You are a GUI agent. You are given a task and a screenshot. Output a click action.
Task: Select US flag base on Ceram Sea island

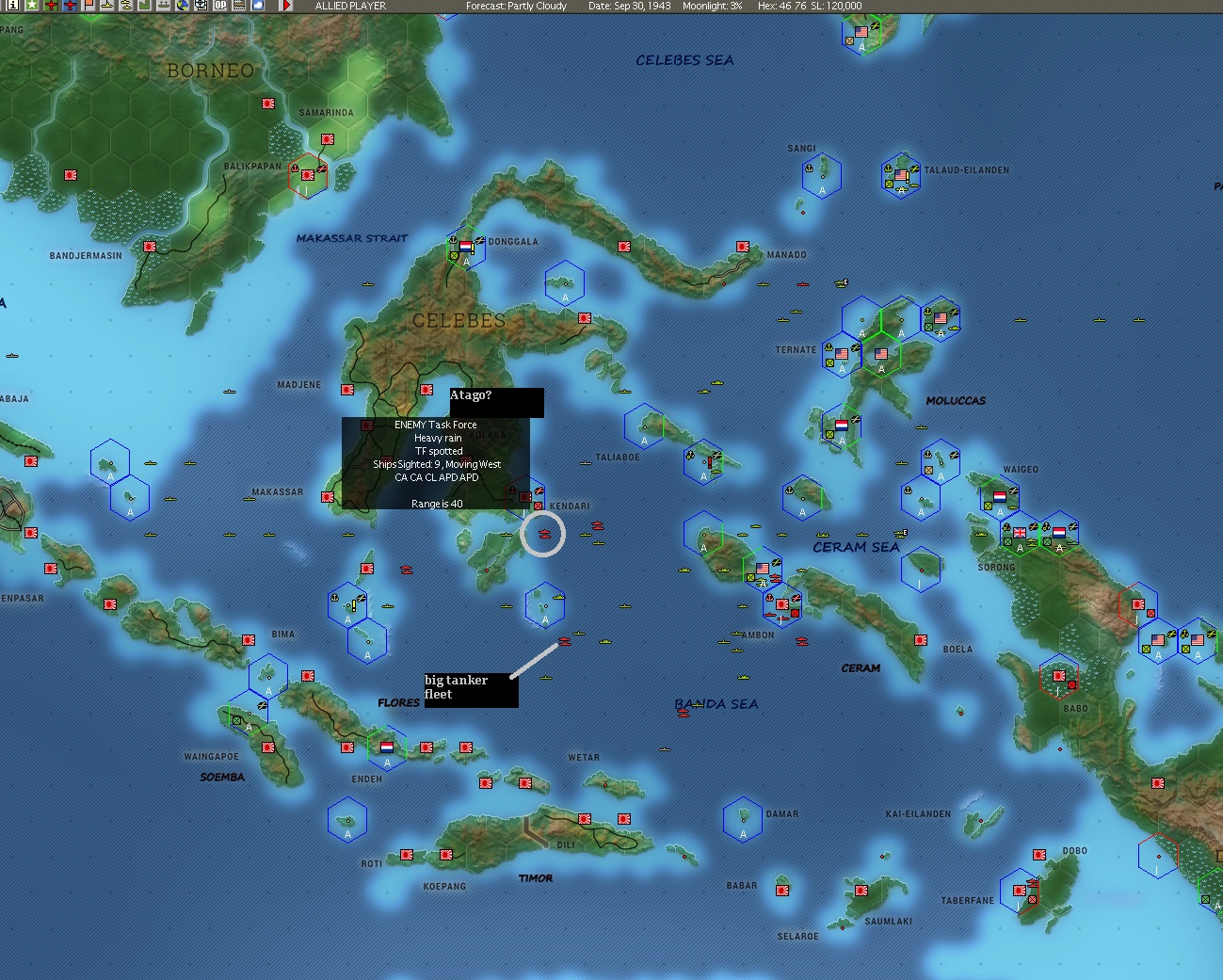(x=763, y=569)
